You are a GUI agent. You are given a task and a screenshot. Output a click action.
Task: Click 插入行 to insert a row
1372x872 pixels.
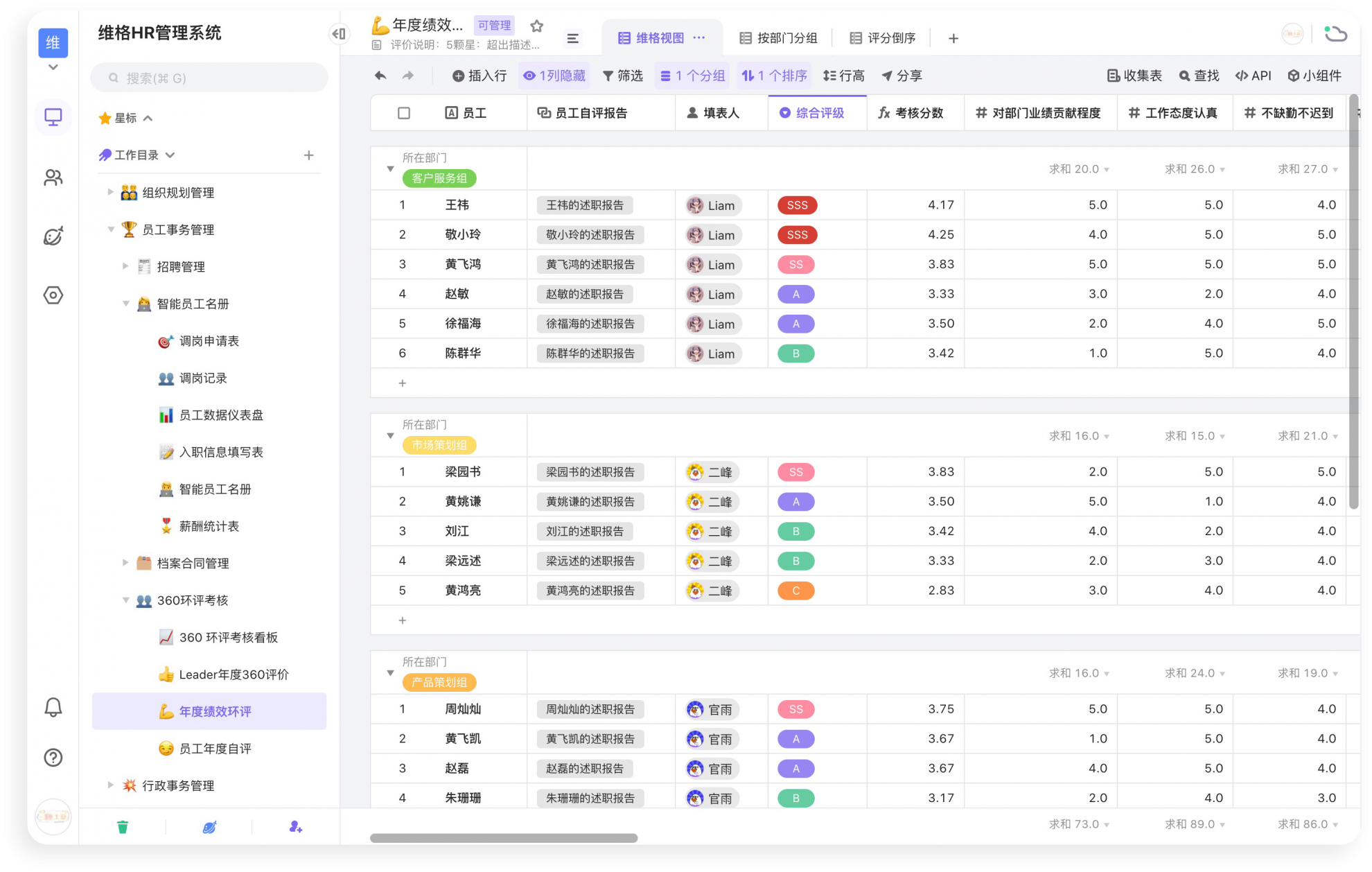pyautogui.click(x=480, y=76)
